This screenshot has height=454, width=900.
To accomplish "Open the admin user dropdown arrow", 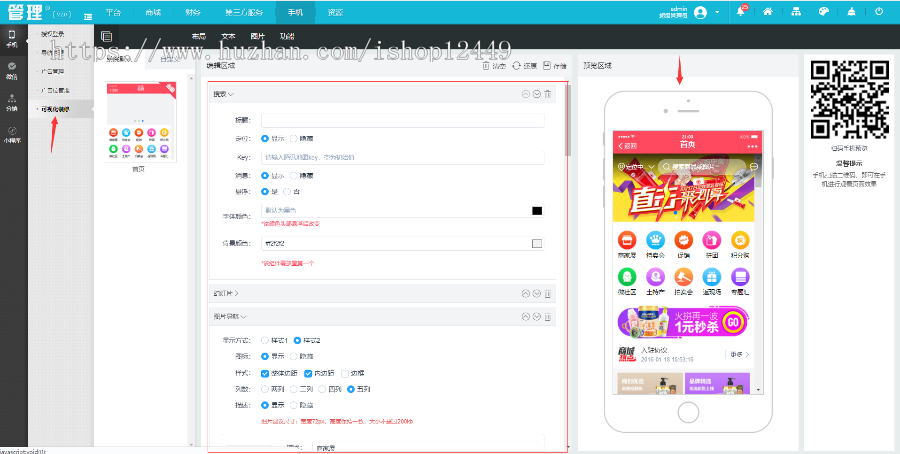I will pos(717,12).
